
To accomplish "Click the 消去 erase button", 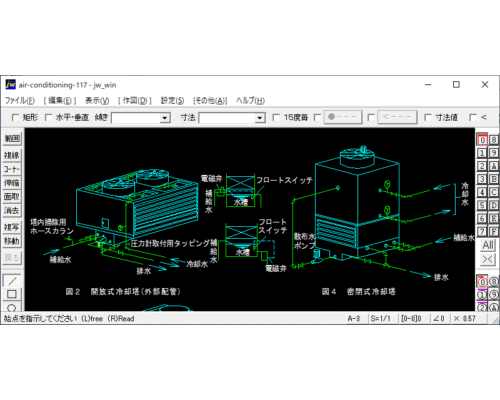I will click(12, 210).
